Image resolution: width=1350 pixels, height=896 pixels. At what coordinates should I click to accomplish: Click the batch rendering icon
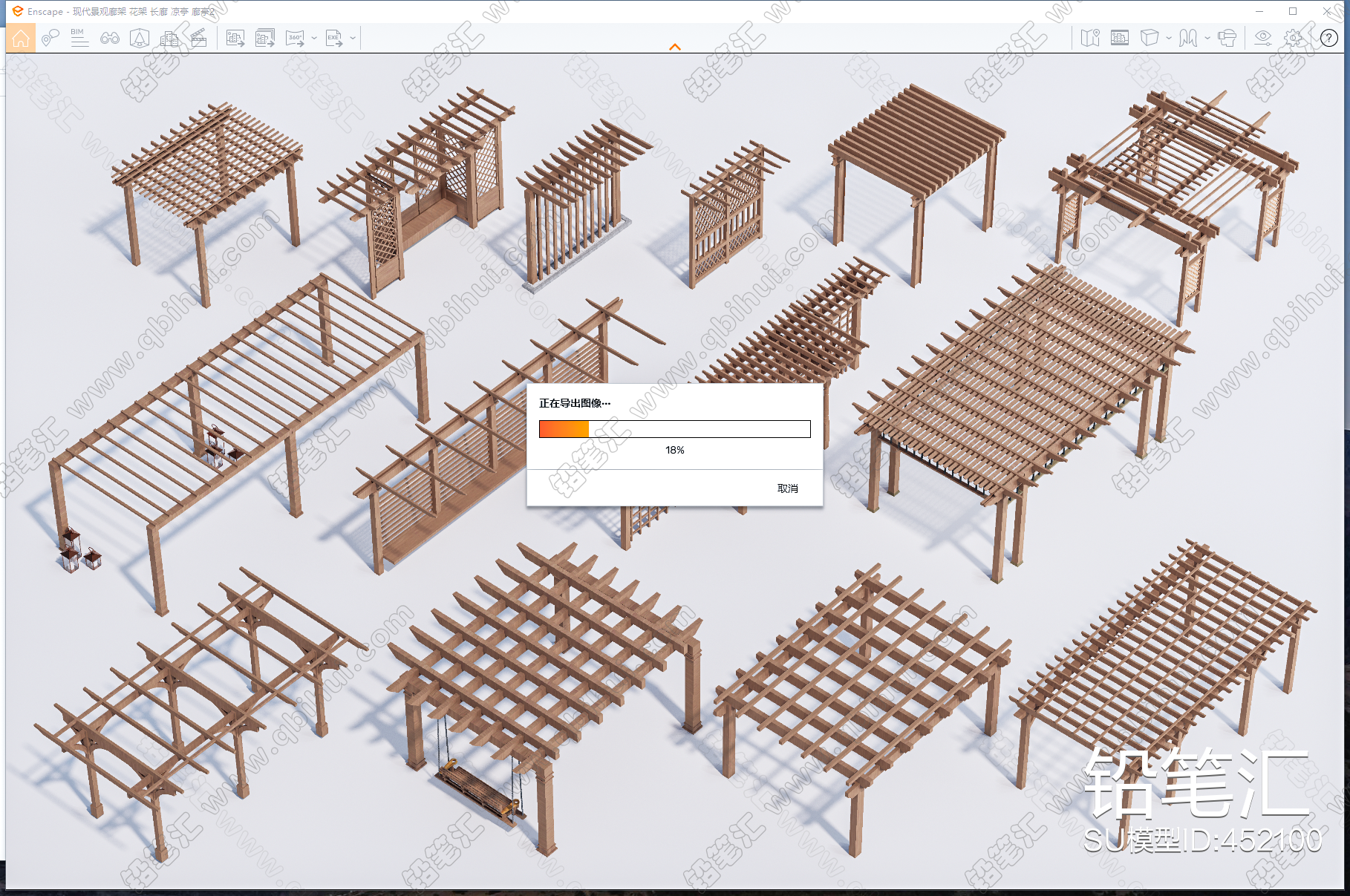(265, 38)
